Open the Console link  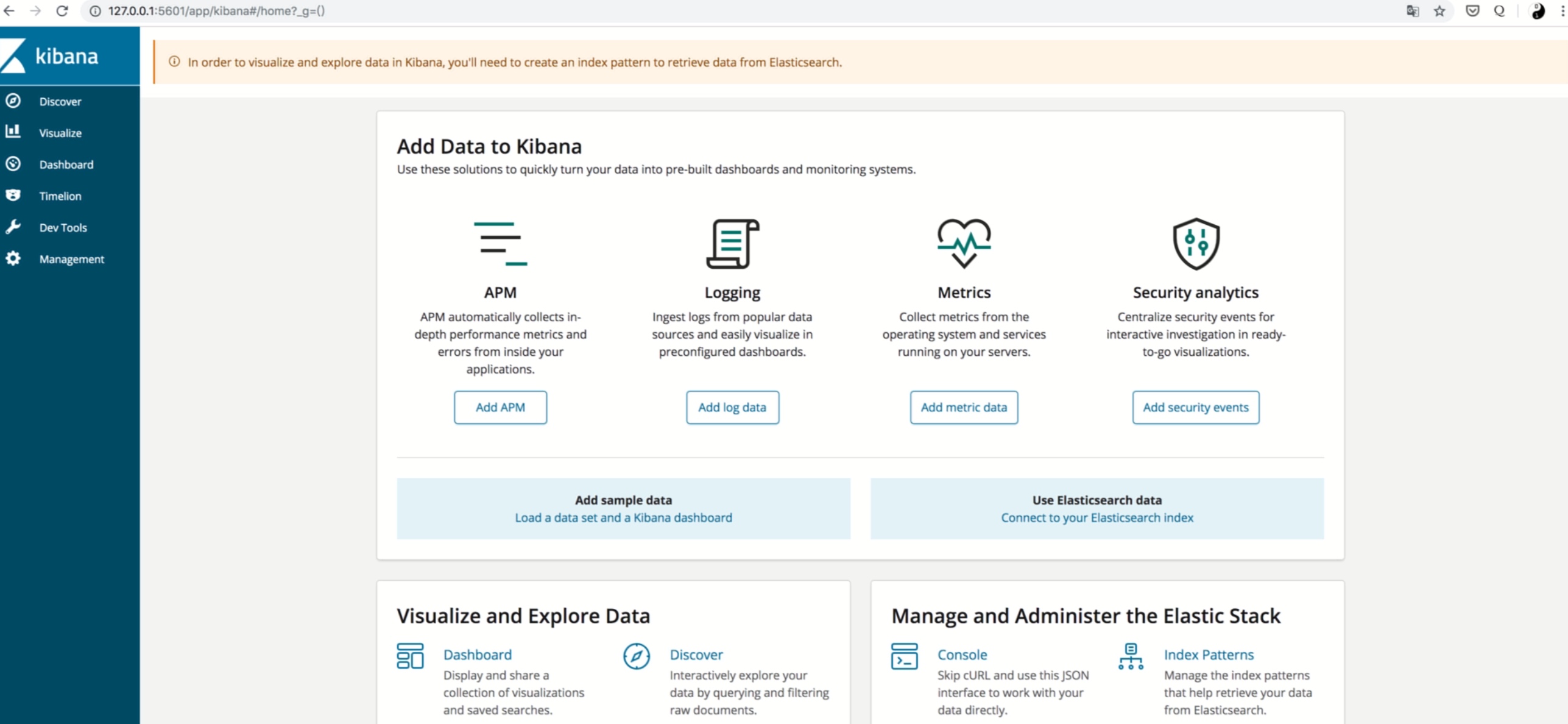tap(962, 655)
